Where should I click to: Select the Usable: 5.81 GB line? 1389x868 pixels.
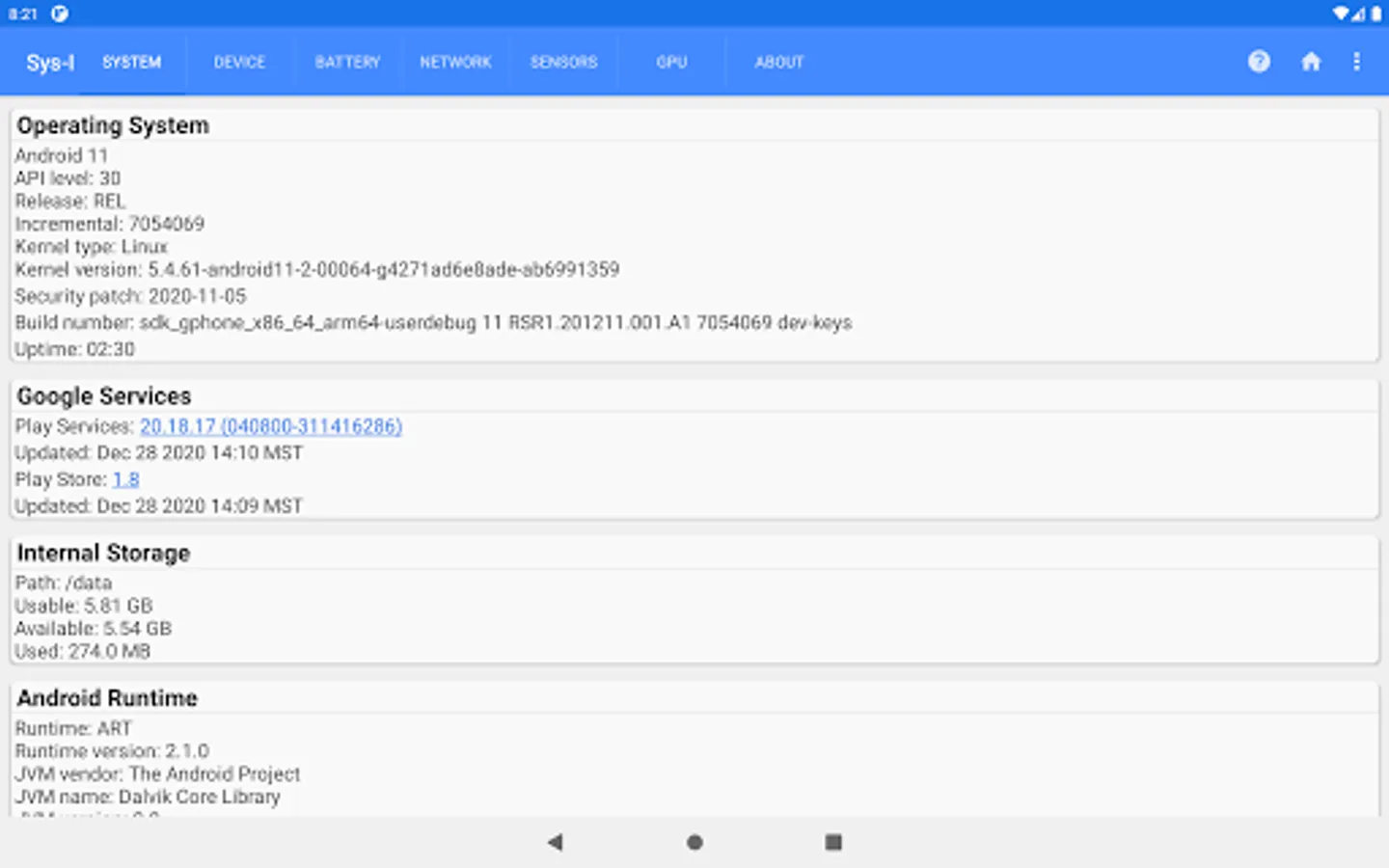pyautogui.click(x=83, y=606)
